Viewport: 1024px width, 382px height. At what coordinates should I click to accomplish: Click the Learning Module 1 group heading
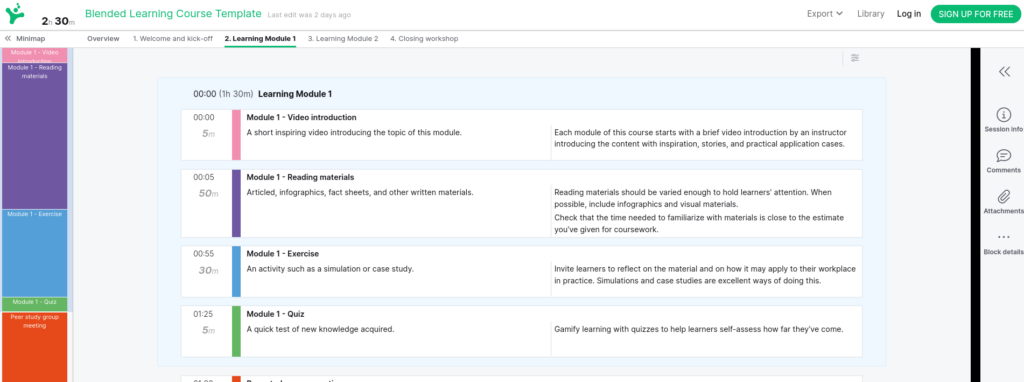[x=295, y=94]
